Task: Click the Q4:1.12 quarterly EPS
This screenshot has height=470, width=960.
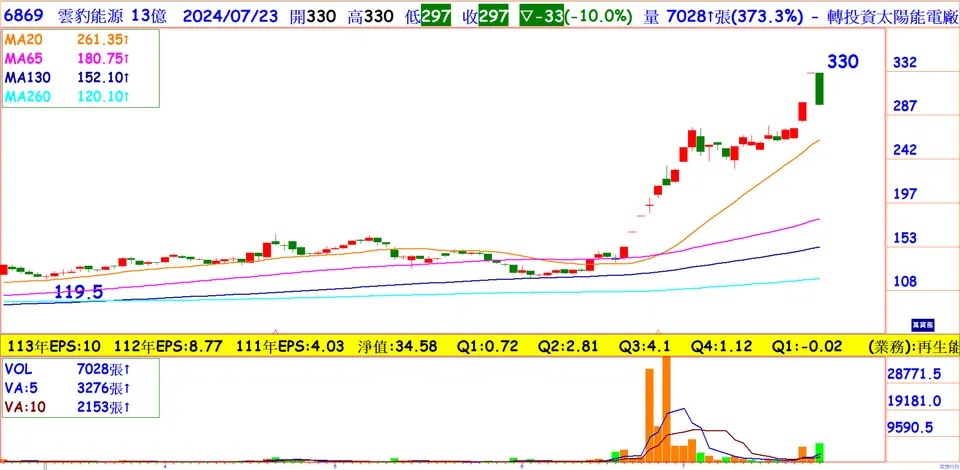Action: pyautogui.click(x=721, y=346)
